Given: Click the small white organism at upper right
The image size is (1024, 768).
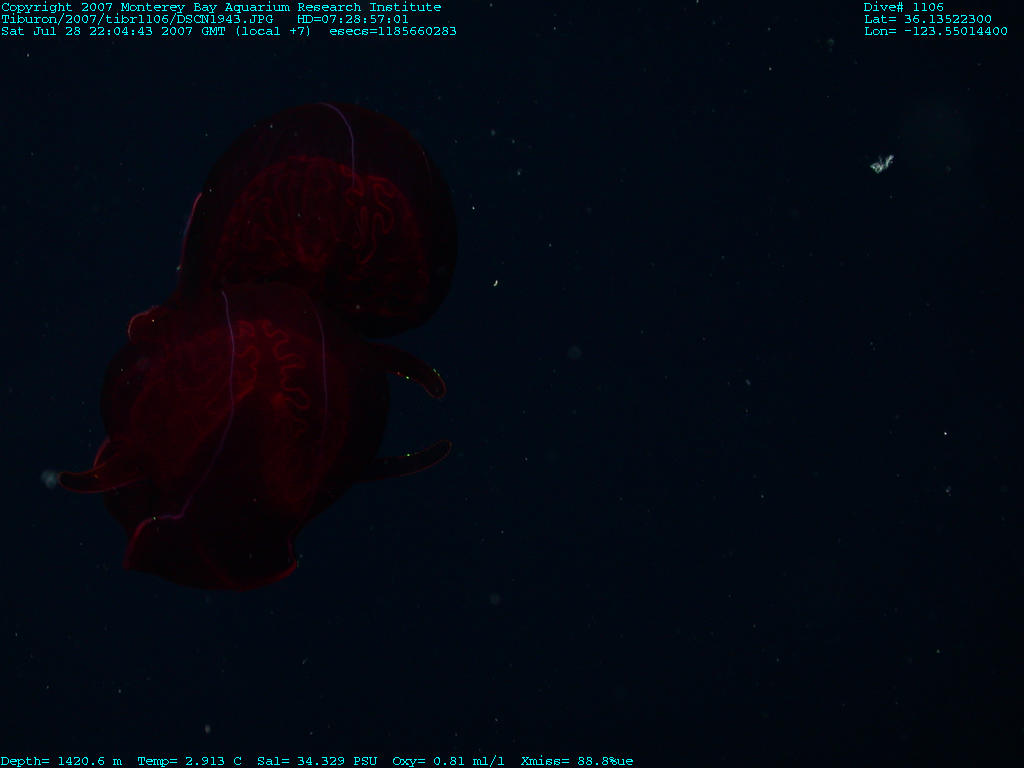Looking at the screenshot, I should (x=882, y=163).
